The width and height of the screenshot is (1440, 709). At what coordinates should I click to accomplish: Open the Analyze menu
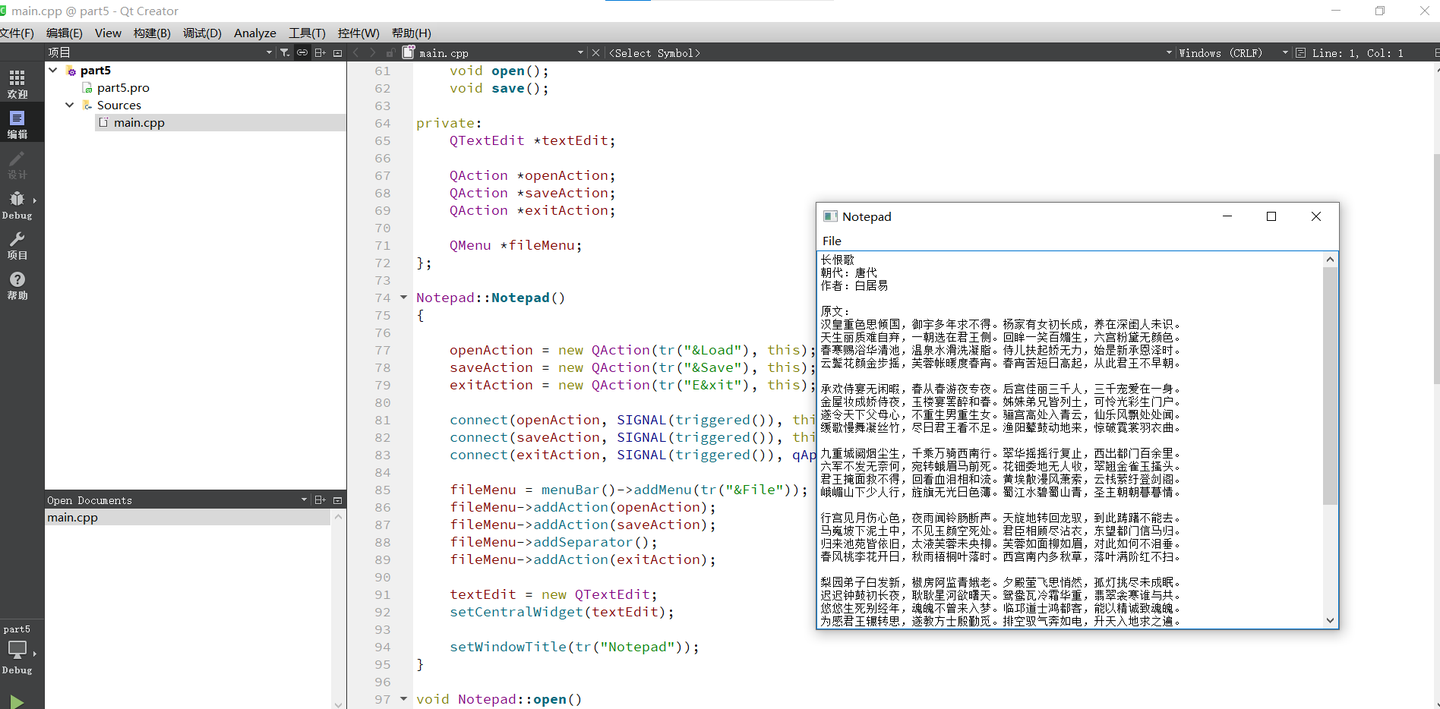click(255, 33)
